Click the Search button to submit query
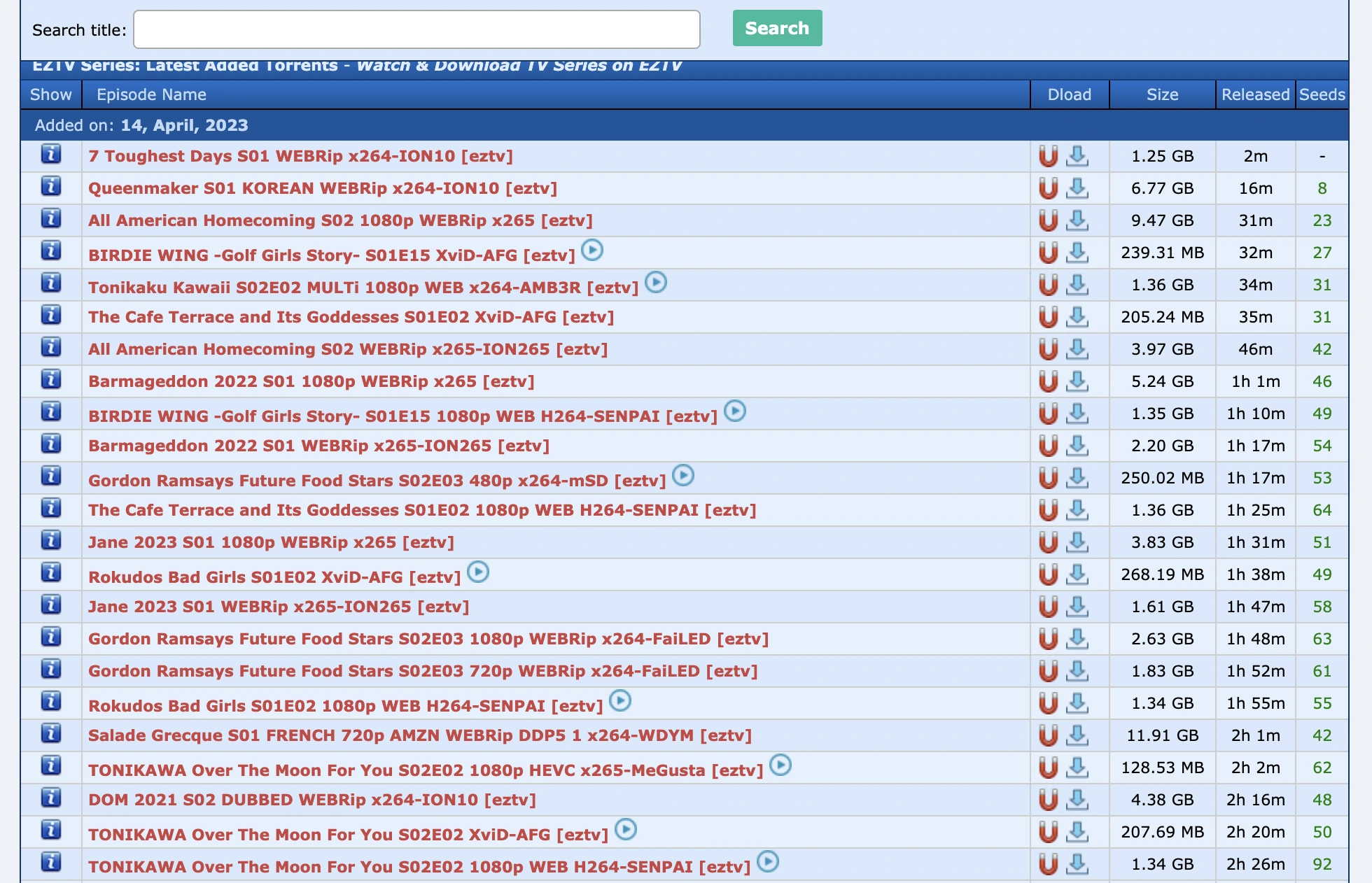Screen dimensions: 1372x883 778,28
